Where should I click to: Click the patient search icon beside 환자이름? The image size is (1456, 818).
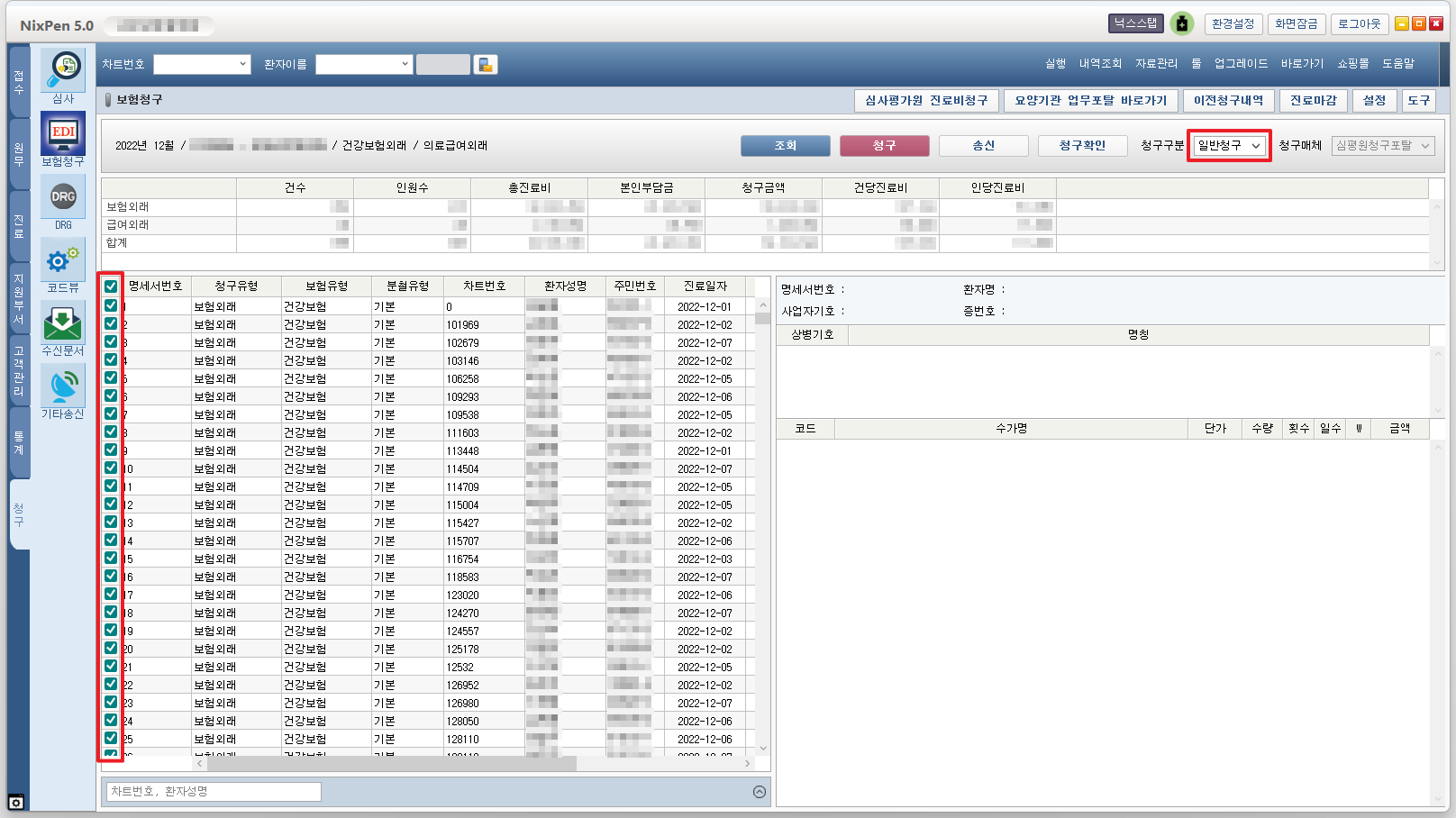pyautogui.click(x=486, y=65)
